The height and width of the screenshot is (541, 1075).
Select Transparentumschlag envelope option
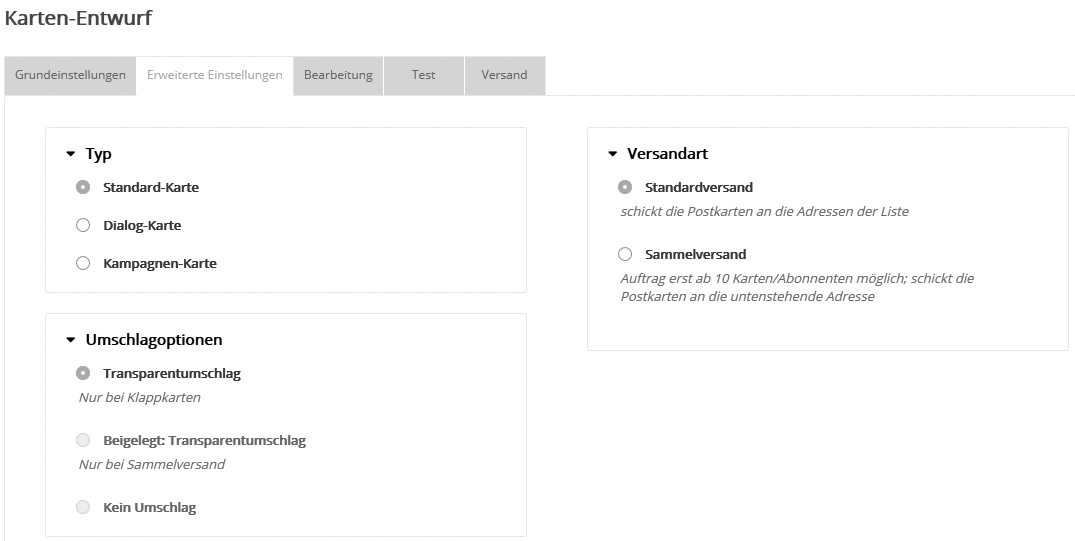(x=83, y=373)
